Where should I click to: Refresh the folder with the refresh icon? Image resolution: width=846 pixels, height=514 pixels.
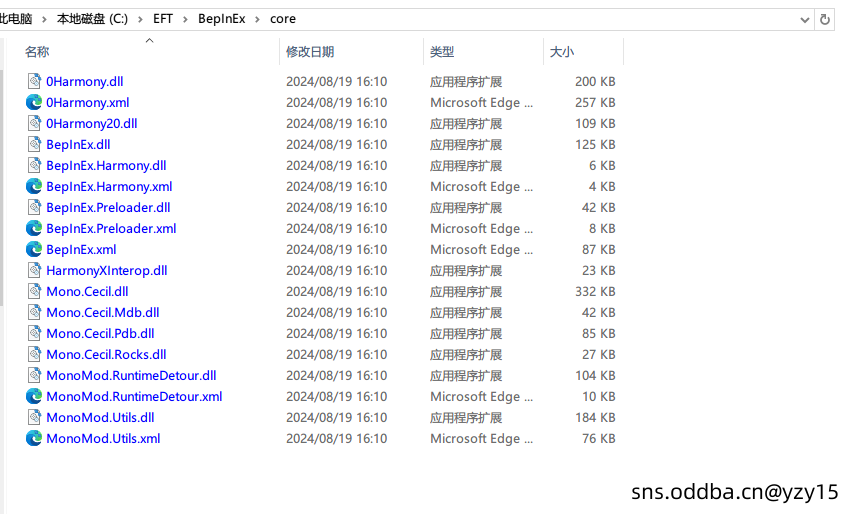(x=824, y=20)
